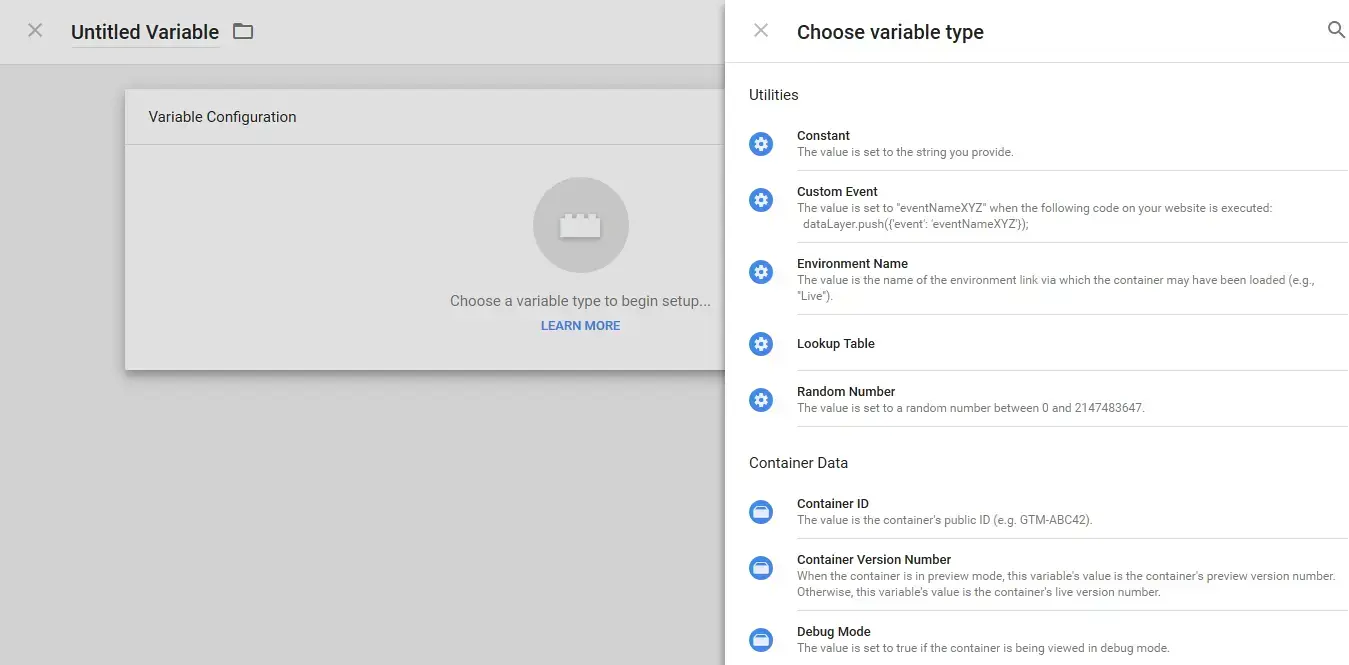Click the brick placeholder in Variable Configuration
Viewport: 1349px width, 665px height.
[x=580, y=225]
